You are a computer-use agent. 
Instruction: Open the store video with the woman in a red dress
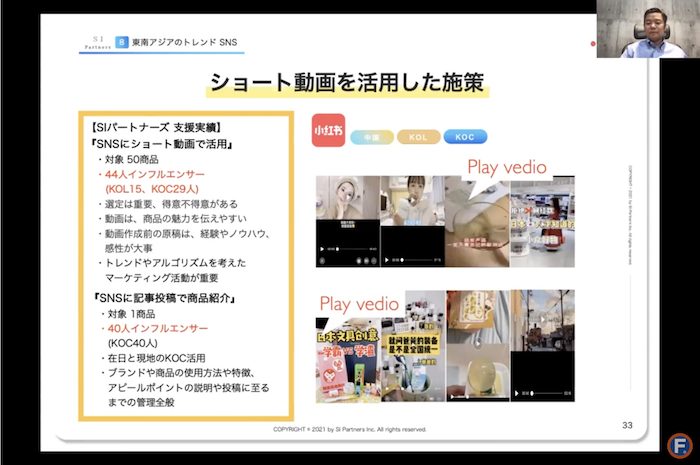click(542, 221)
